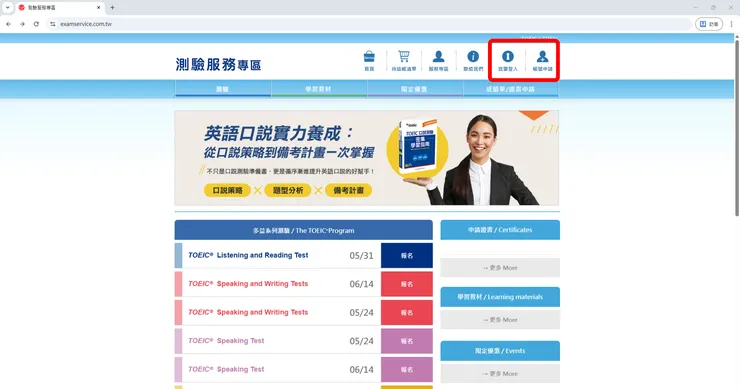Open a new browser tab with plus
This screenshot has width=740, height=389.
click(112, 8)
